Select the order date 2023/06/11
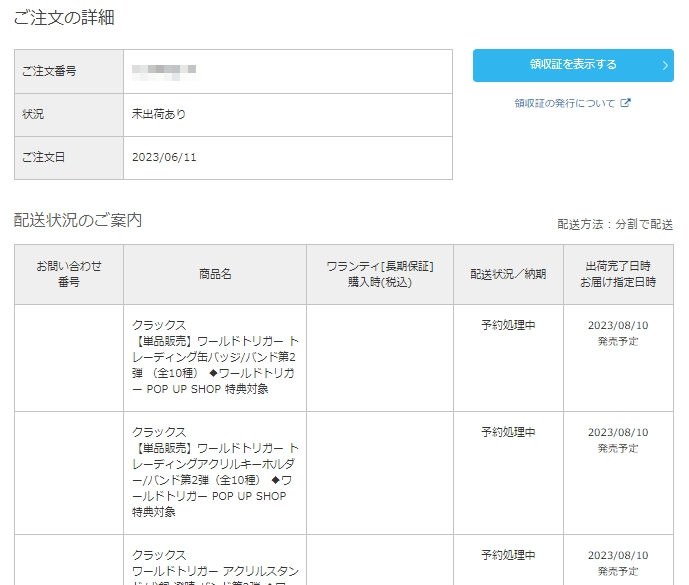This screenshot has height=585, width=689. click(x=164, y=157)
